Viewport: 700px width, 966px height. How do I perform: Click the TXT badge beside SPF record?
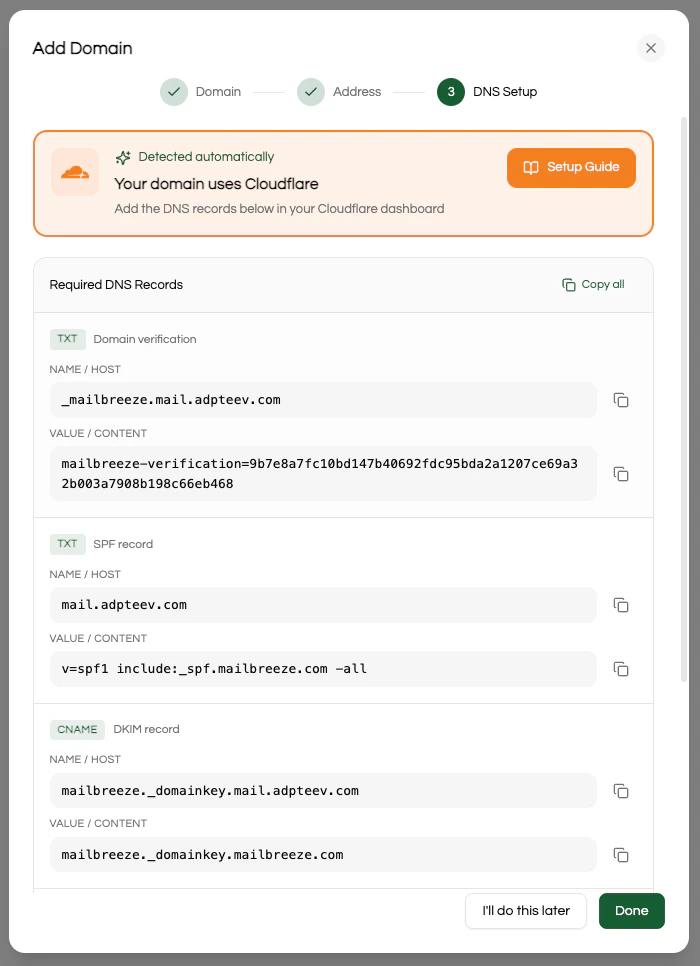68,544
